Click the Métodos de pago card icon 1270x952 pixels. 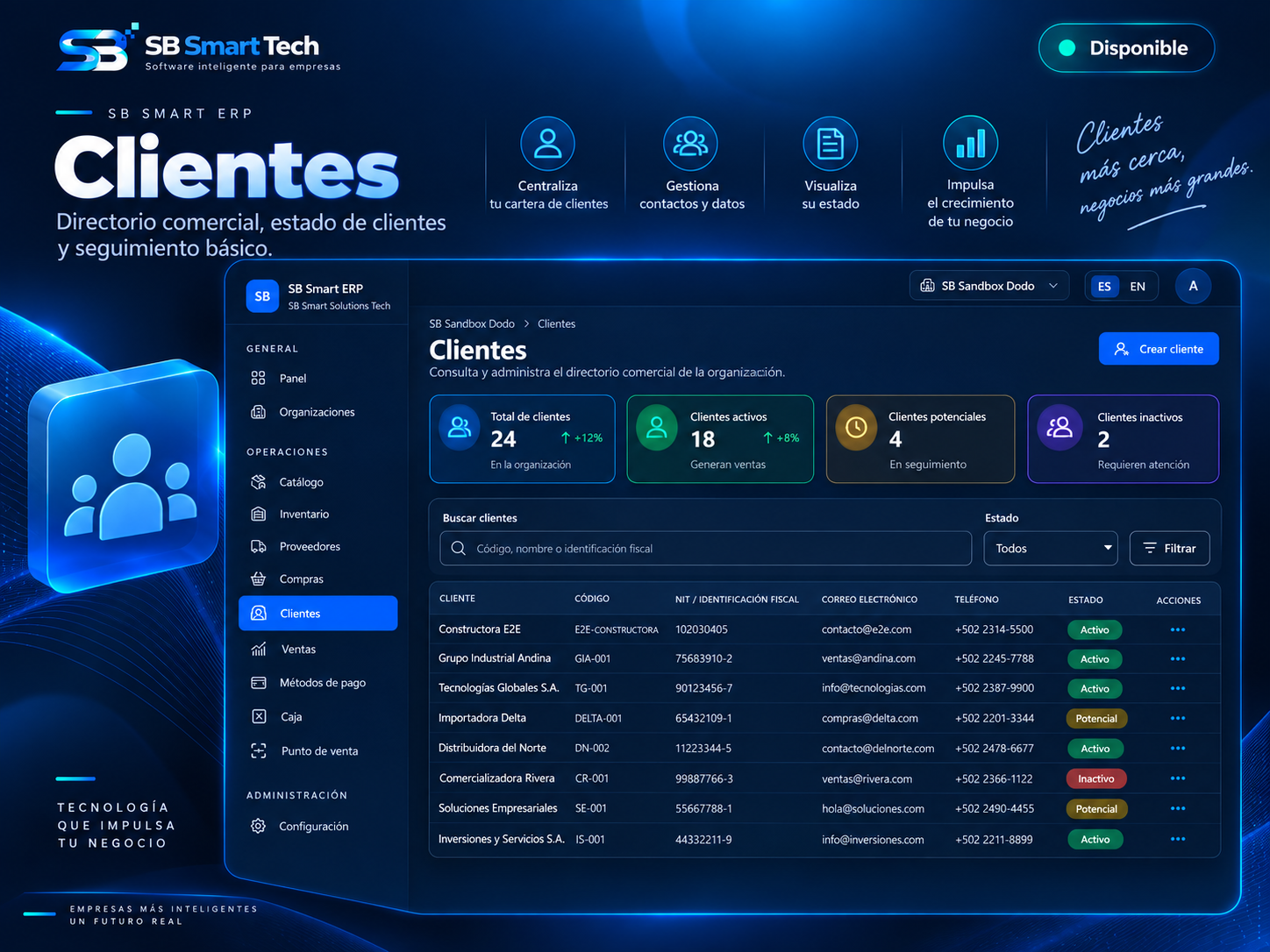tap(259, 683)
